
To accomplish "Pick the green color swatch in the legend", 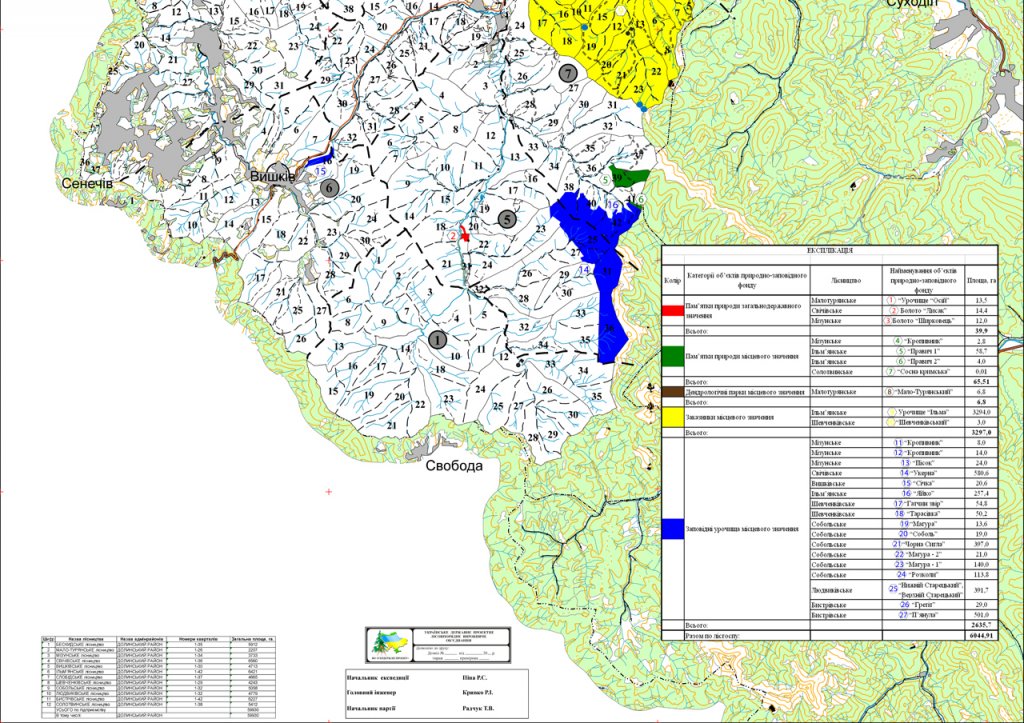I will coord(673,356).
